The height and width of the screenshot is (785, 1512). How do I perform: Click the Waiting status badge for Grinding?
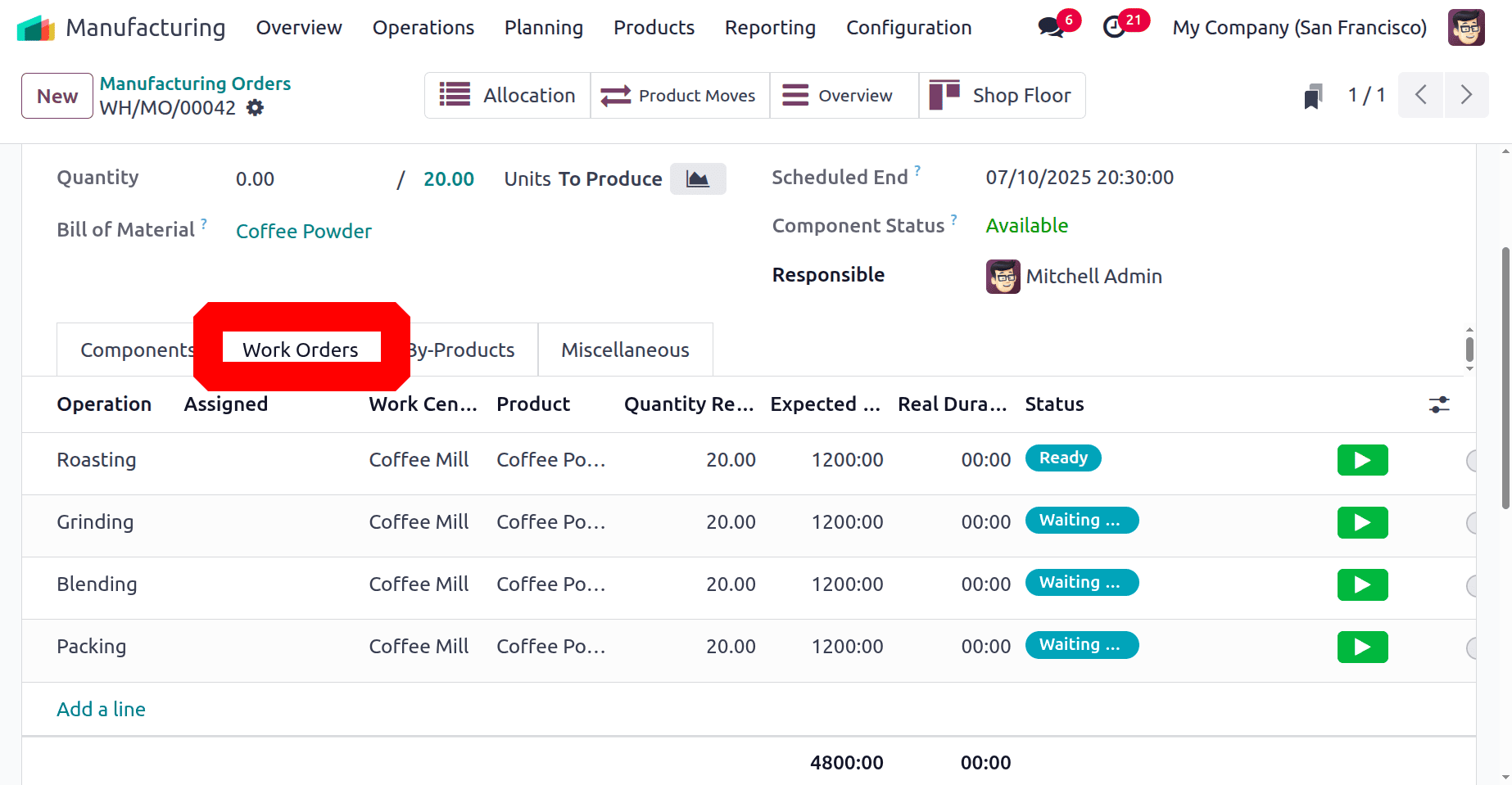pos(1081,520)
